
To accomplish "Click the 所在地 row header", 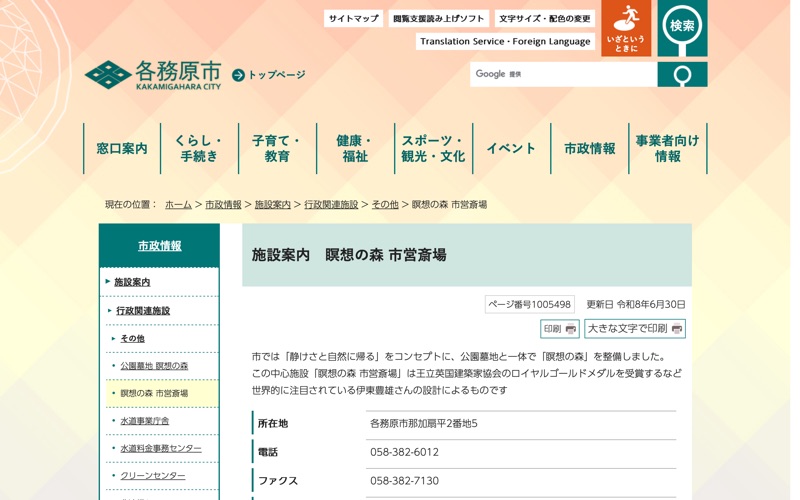I will (x=272, y=423).
